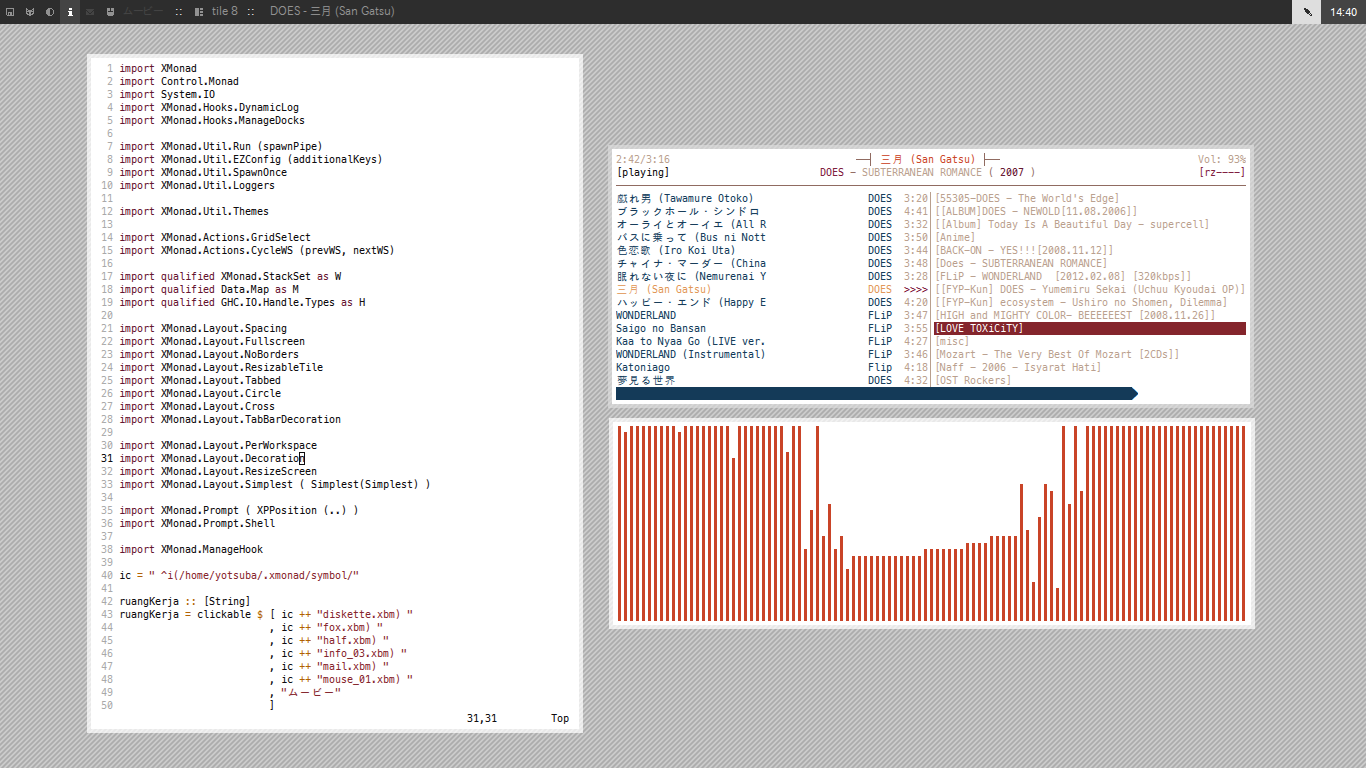The image size is (1366, 768).
Task: Open the [misc] folder
Action: point(952,341)
